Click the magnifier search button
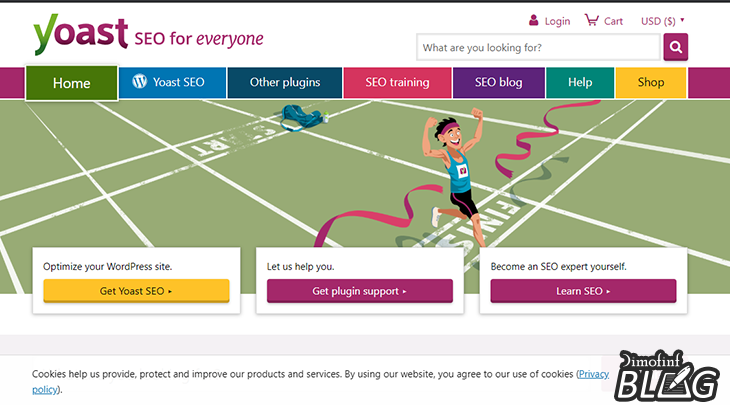 676,47
